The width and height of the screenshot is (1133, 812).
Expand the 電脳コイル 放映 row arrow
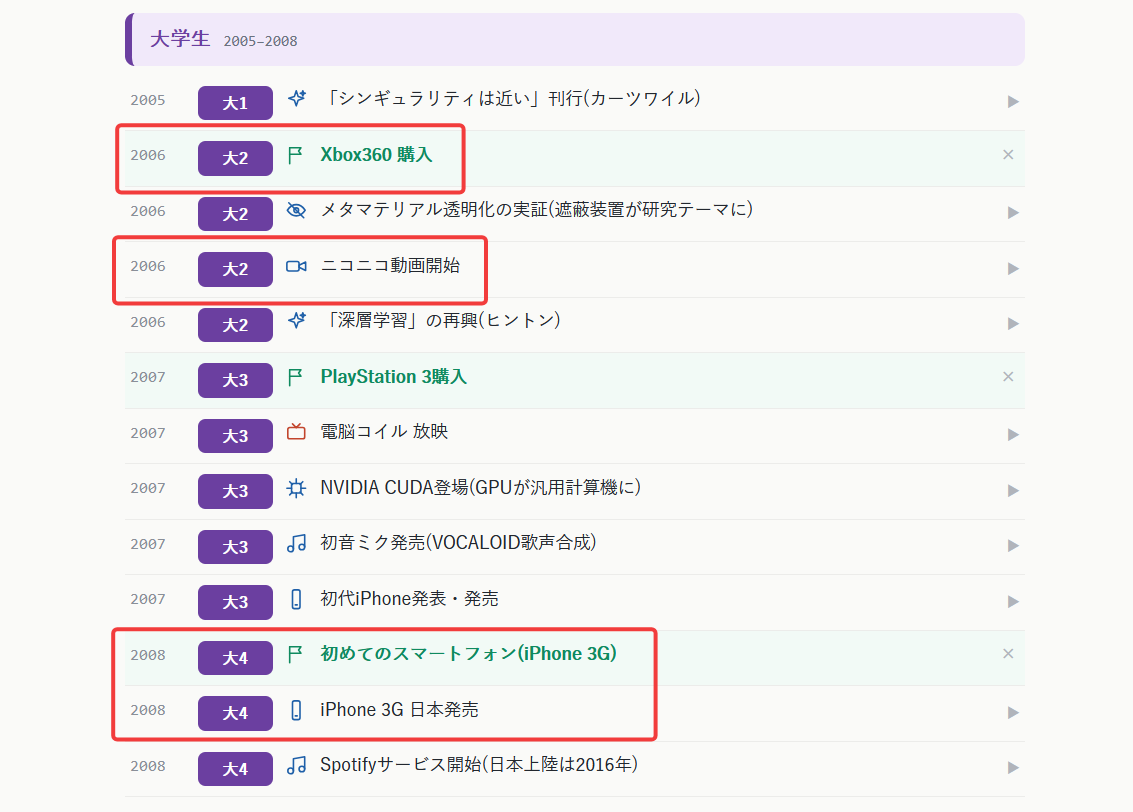1013,435
